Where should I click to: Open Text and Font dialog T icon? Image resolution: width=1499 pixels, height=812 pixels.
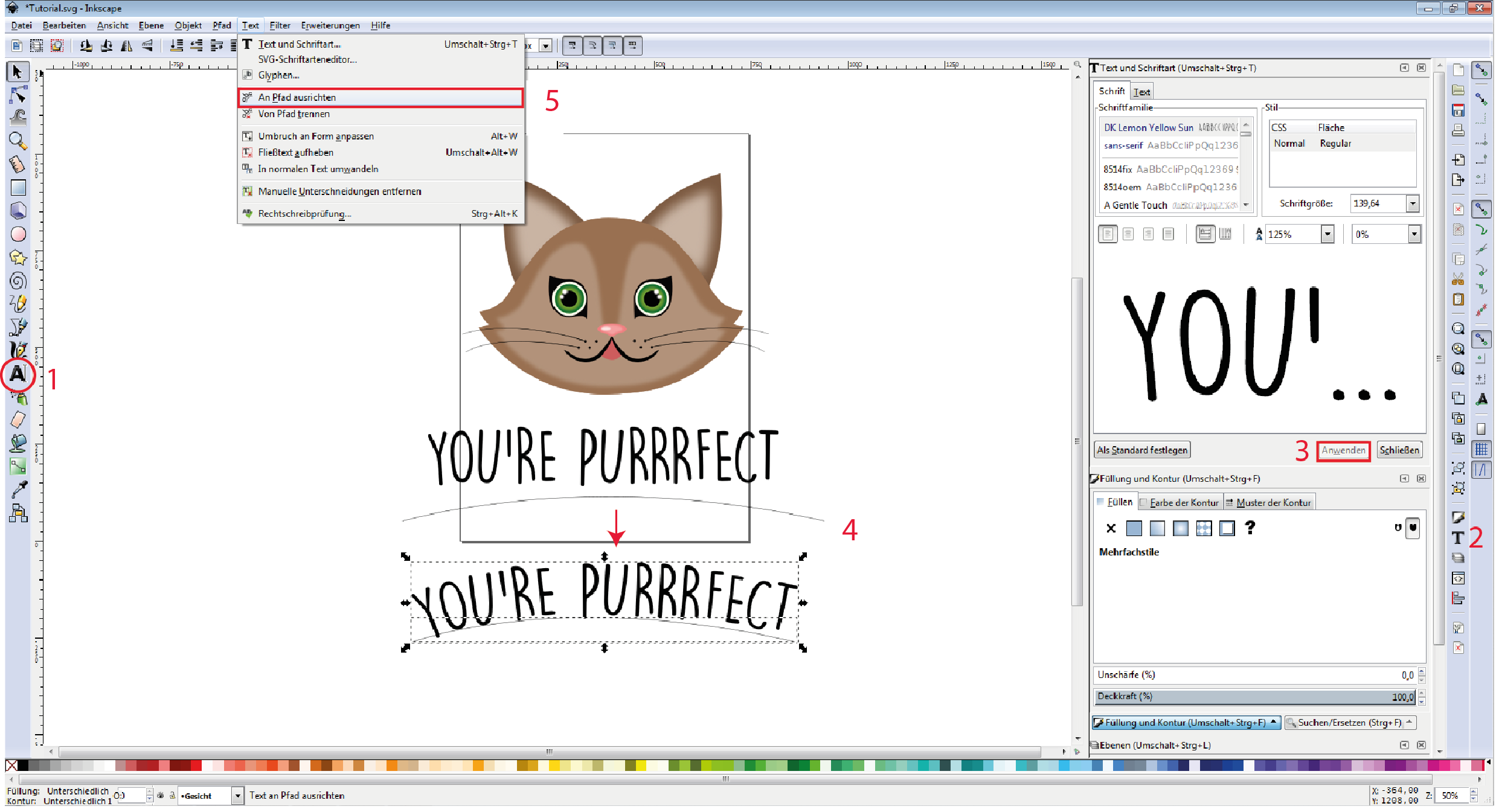tap(1458, 538)
